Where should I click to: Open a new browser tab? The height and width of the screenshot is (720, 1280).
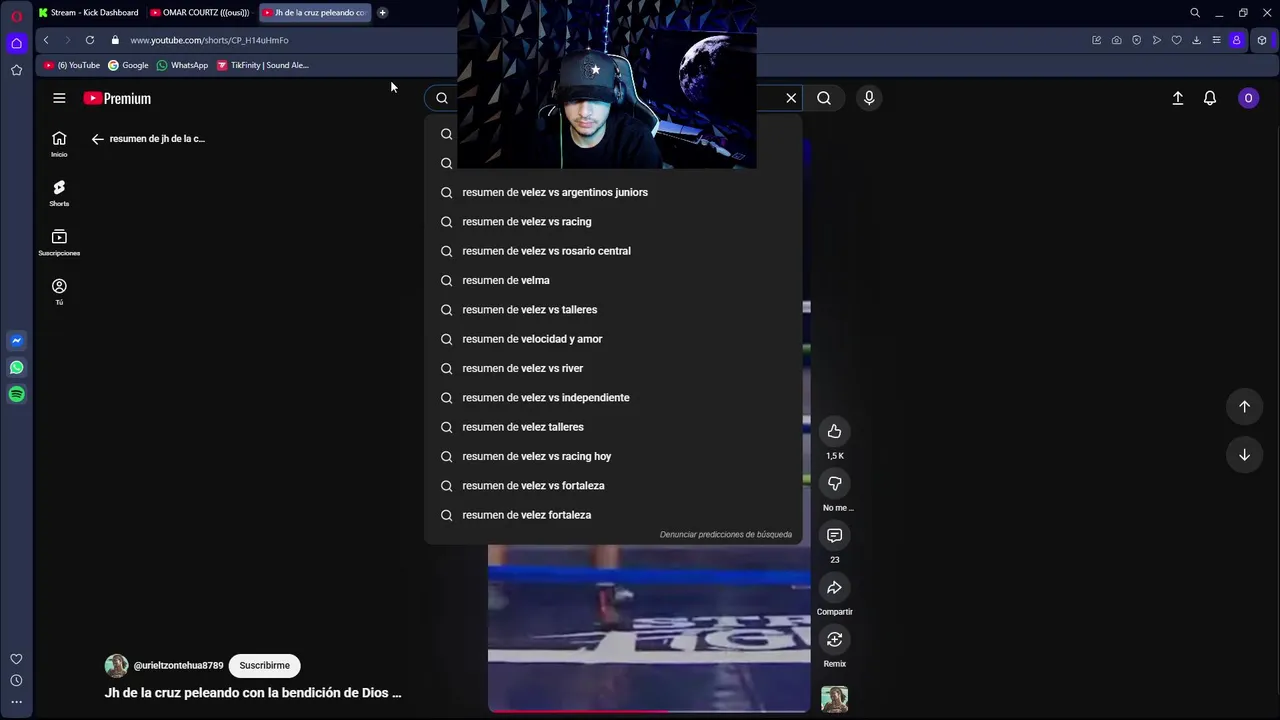382,13
